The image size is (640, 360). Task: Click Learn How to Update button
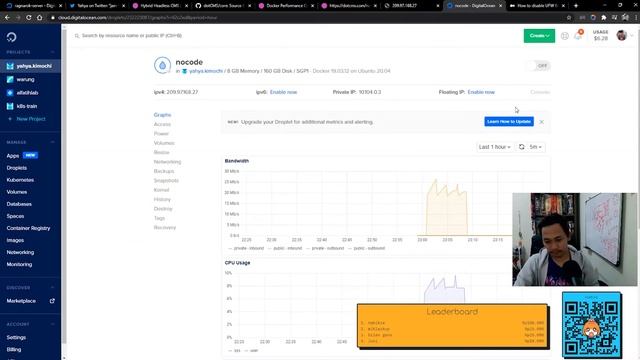509,122
